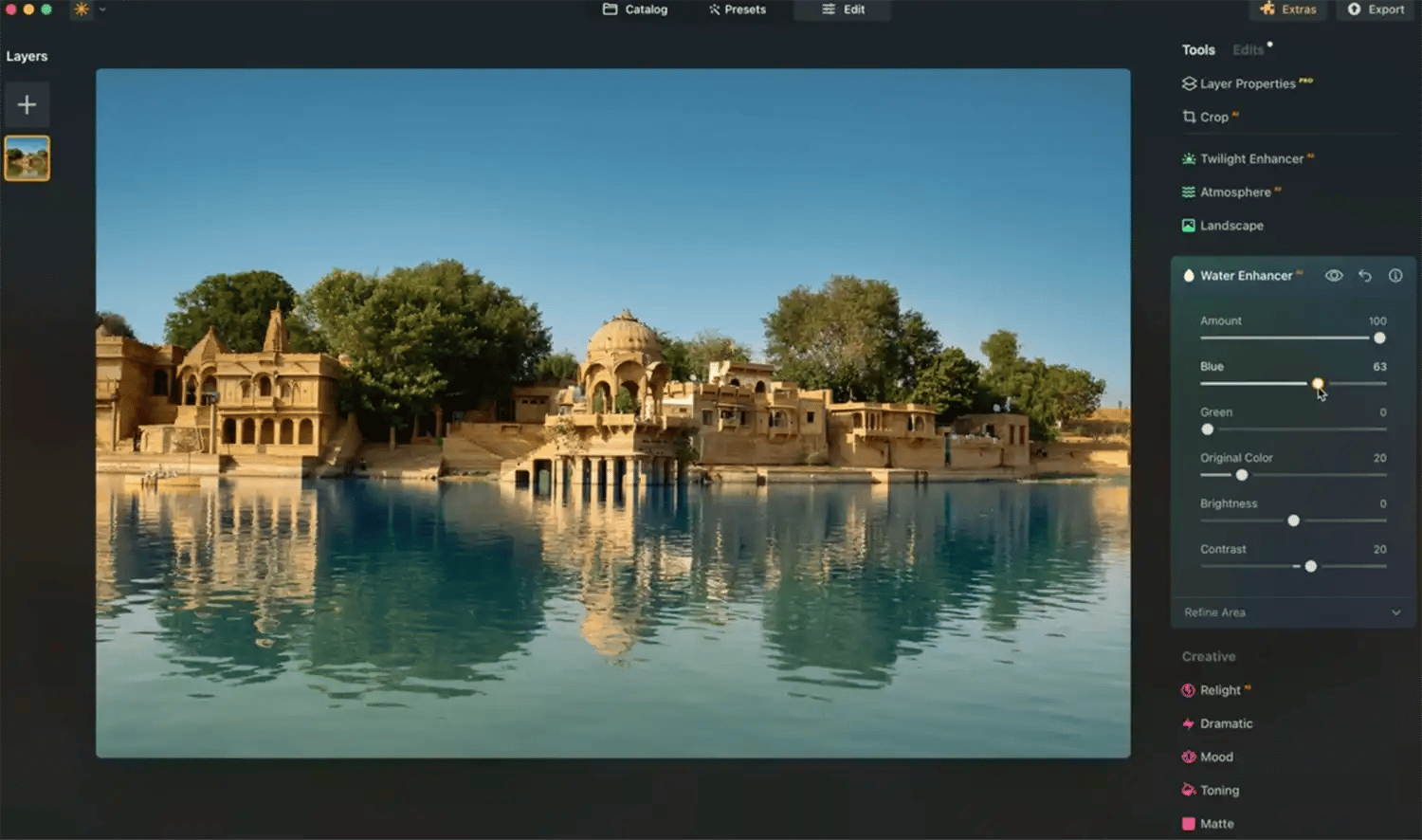Viewport: 1422px width, 840px height.
Task: Click the Layer Properties icon
Action: pyautogui.click(x=1189, y=83)
